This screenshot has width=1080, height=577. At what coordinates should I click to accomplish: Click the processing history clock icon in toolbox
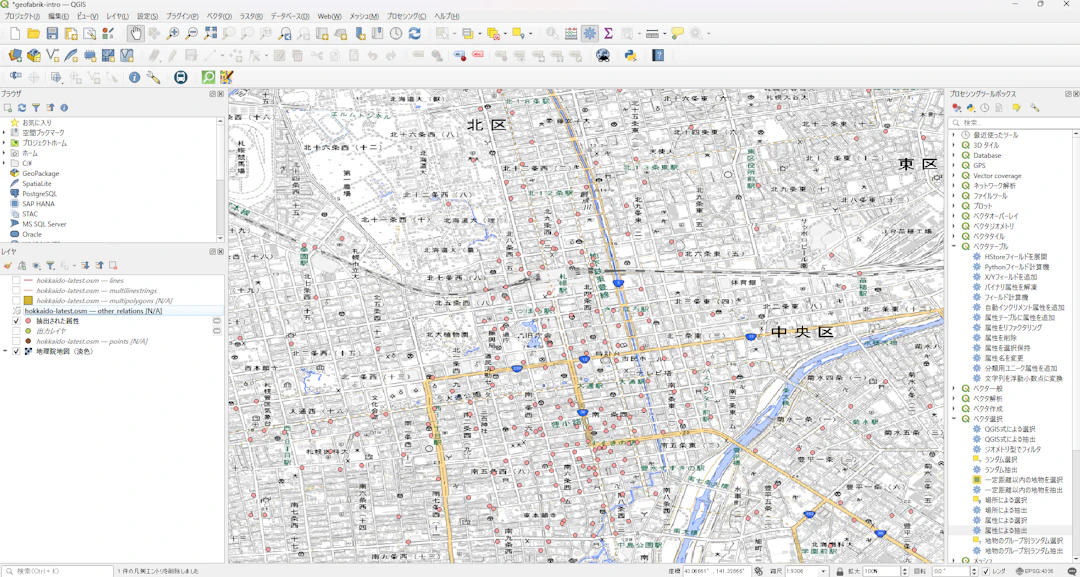coord(985,107)
